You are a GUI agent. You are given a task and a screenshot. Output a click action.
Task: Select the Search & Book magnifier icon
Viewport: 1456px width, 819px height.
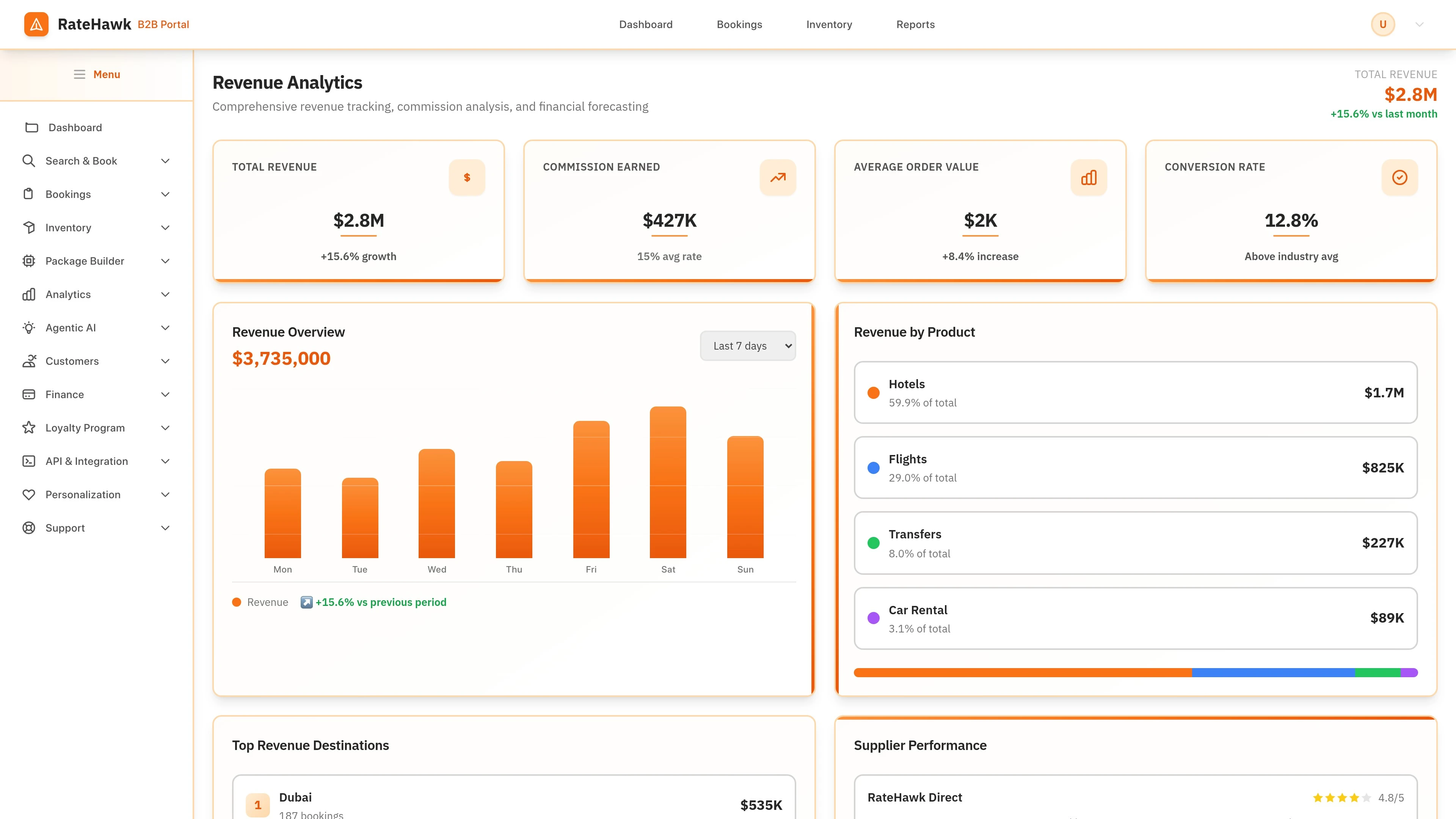30,160
